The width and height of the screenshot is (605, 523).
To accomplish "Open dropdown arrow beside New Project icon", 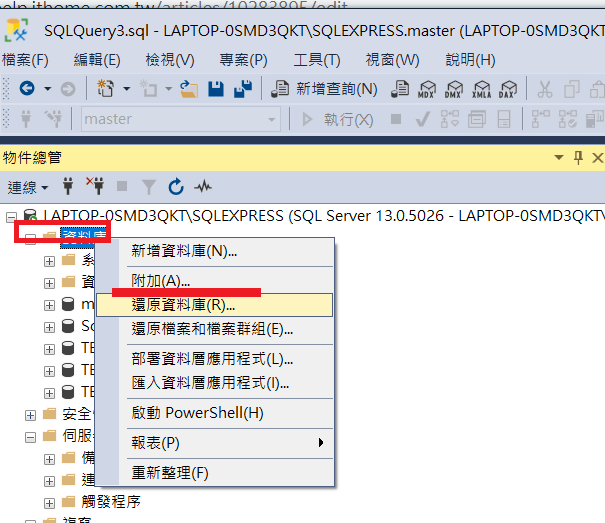I will [x=127, y=89].
